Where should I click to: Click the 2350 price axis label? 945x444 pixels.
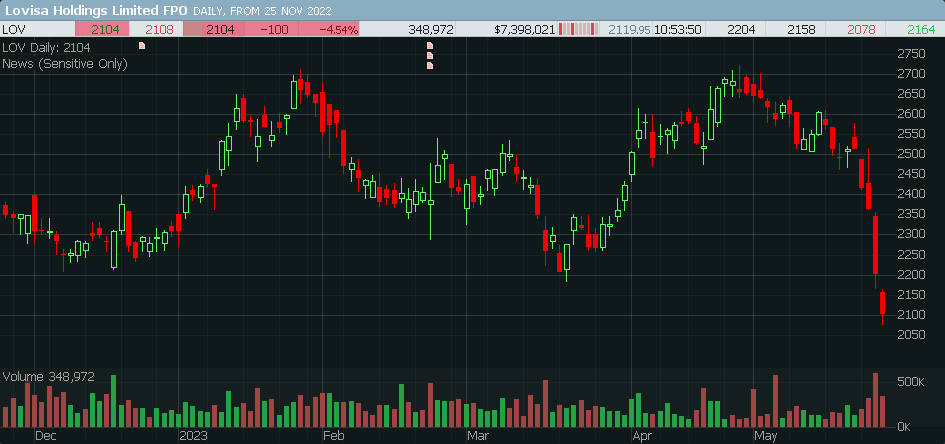(x=911, y=214)
